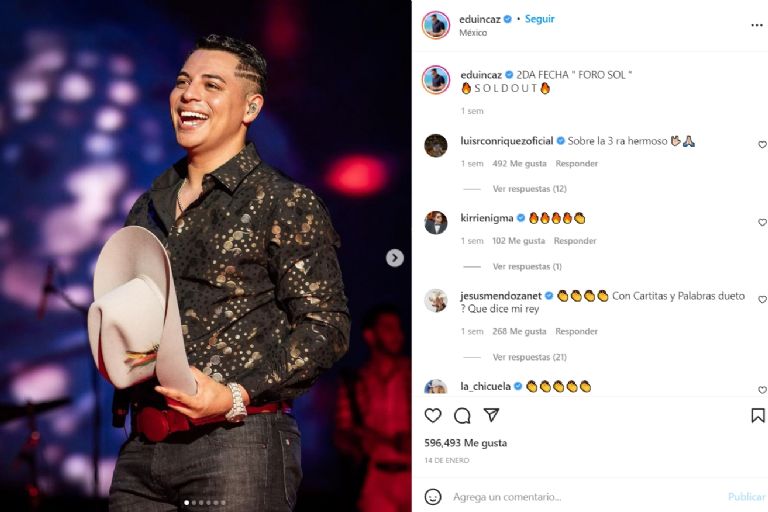
Task: Select the carousel pagination dots
Action: 205,502
